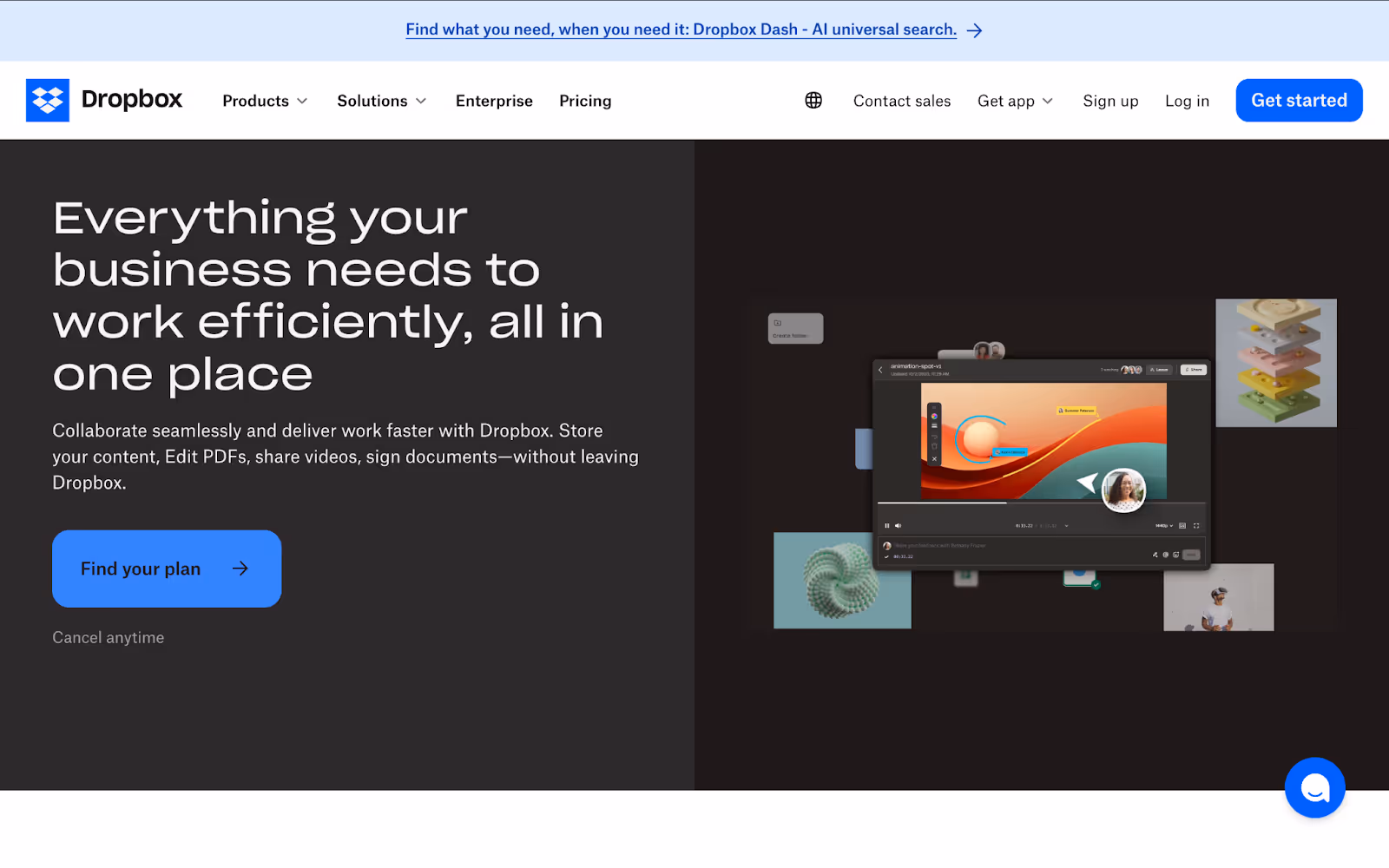Click the Dropbox logo icon
This screenshot has height=868, width=1389.
[48, 101]
